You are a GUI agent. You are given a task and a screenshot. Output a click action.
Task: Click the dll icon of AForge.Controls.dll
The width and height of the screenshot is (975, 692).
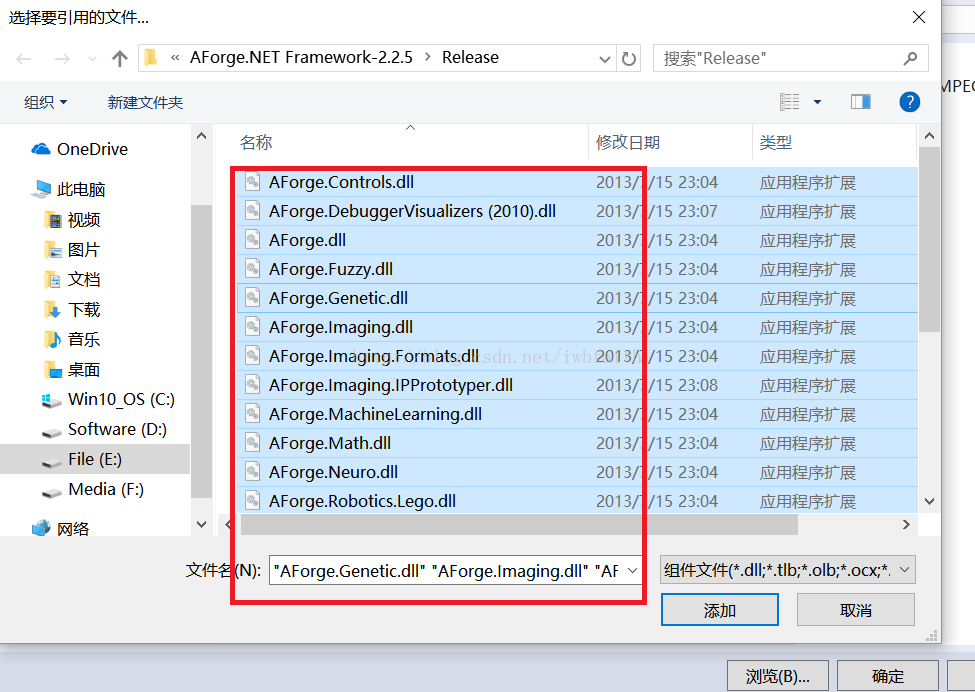coord(252,182)
